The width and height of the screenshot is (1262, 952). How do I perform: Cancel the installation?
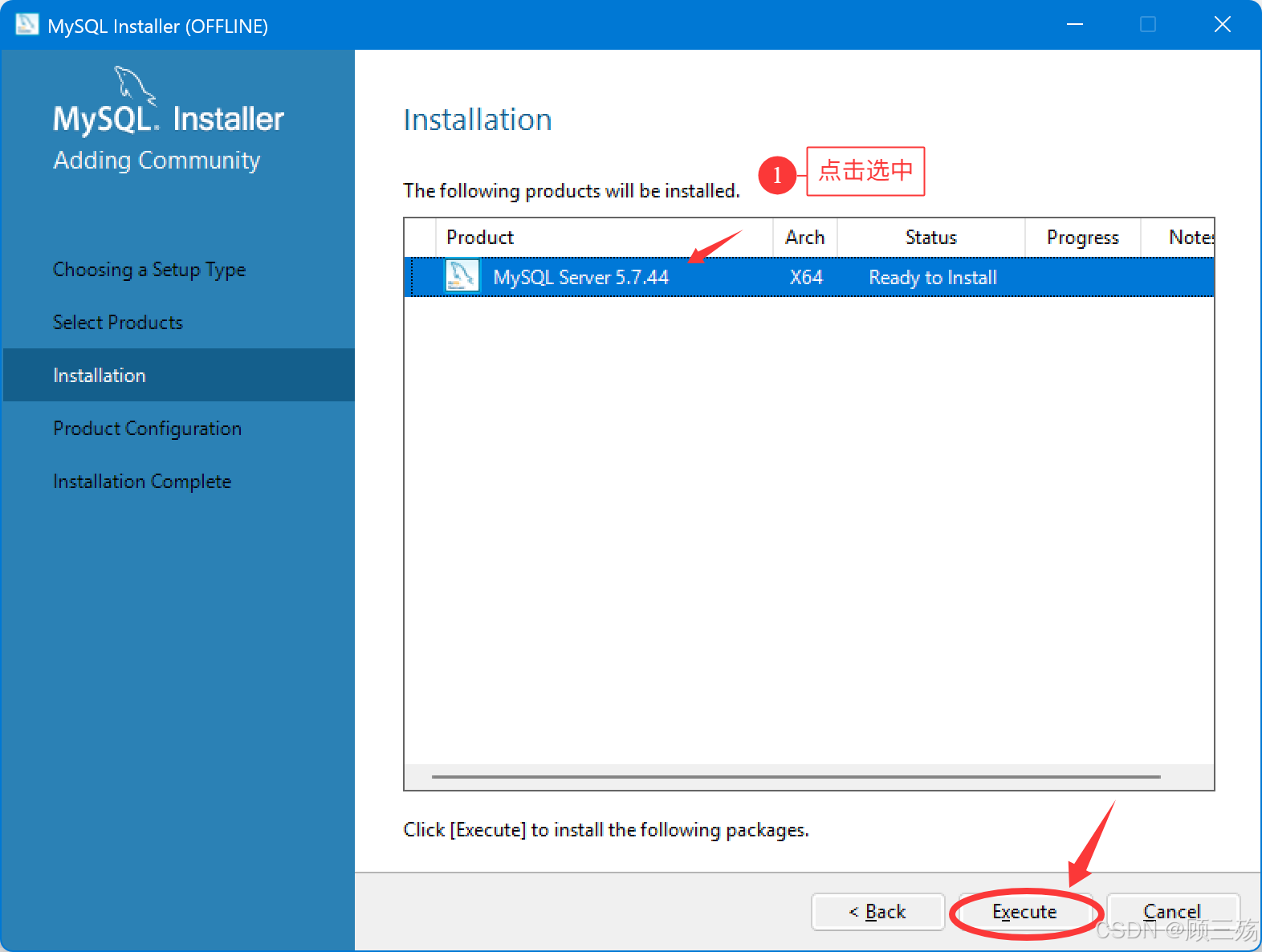click(x=1172, y=912)
